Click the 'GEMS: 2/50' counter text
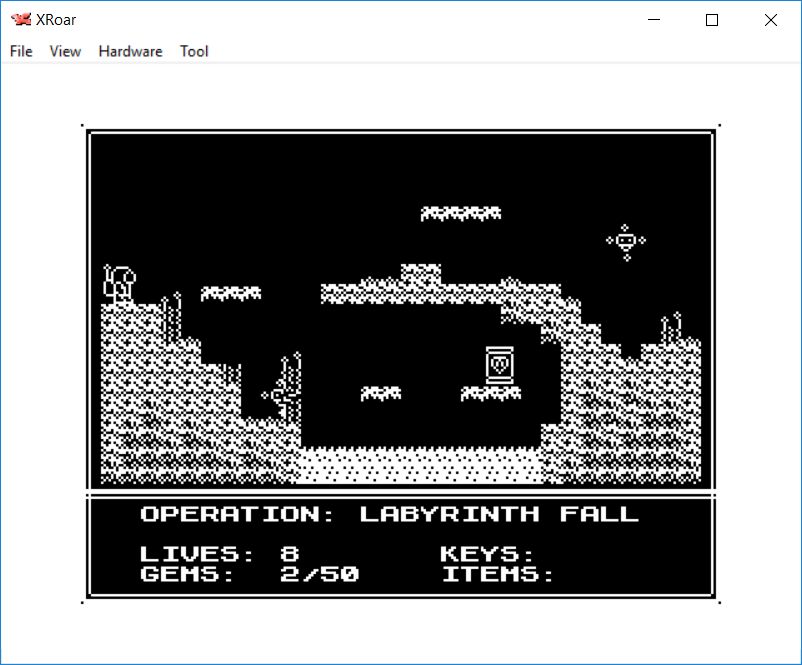Image resolution: width=802 pixels, height=665 pixels. pyautogui.click(x=250, y=574)
